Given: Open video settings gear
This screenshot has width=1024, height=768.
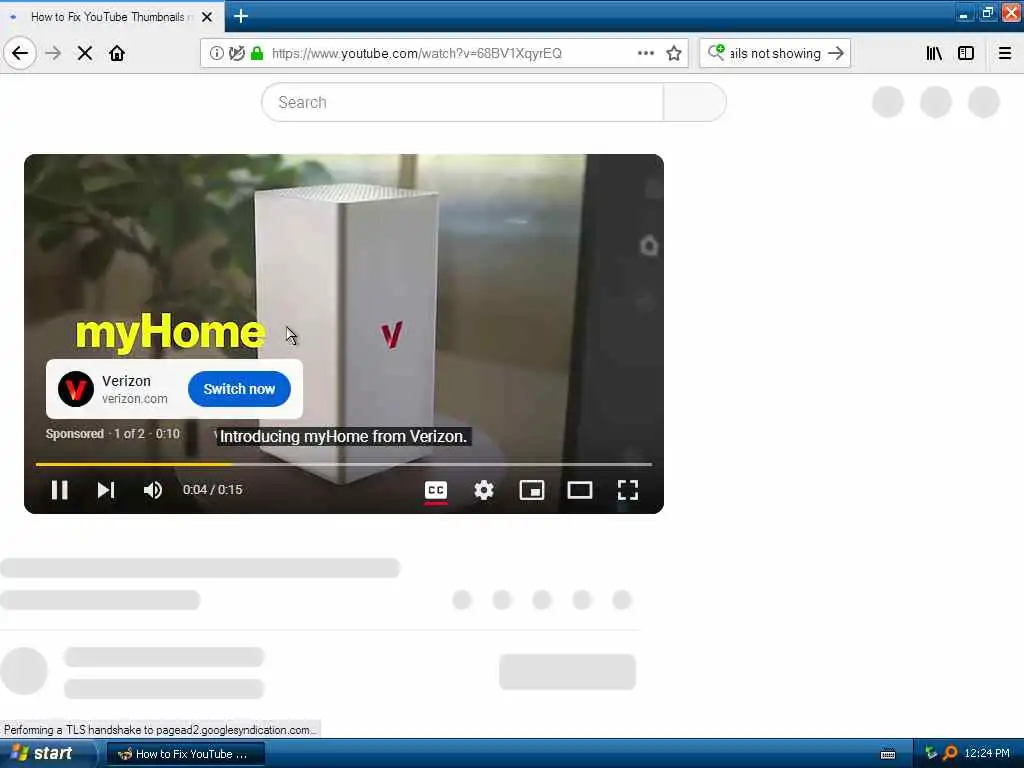Looking at the screenshot, I should click(484, 490).
